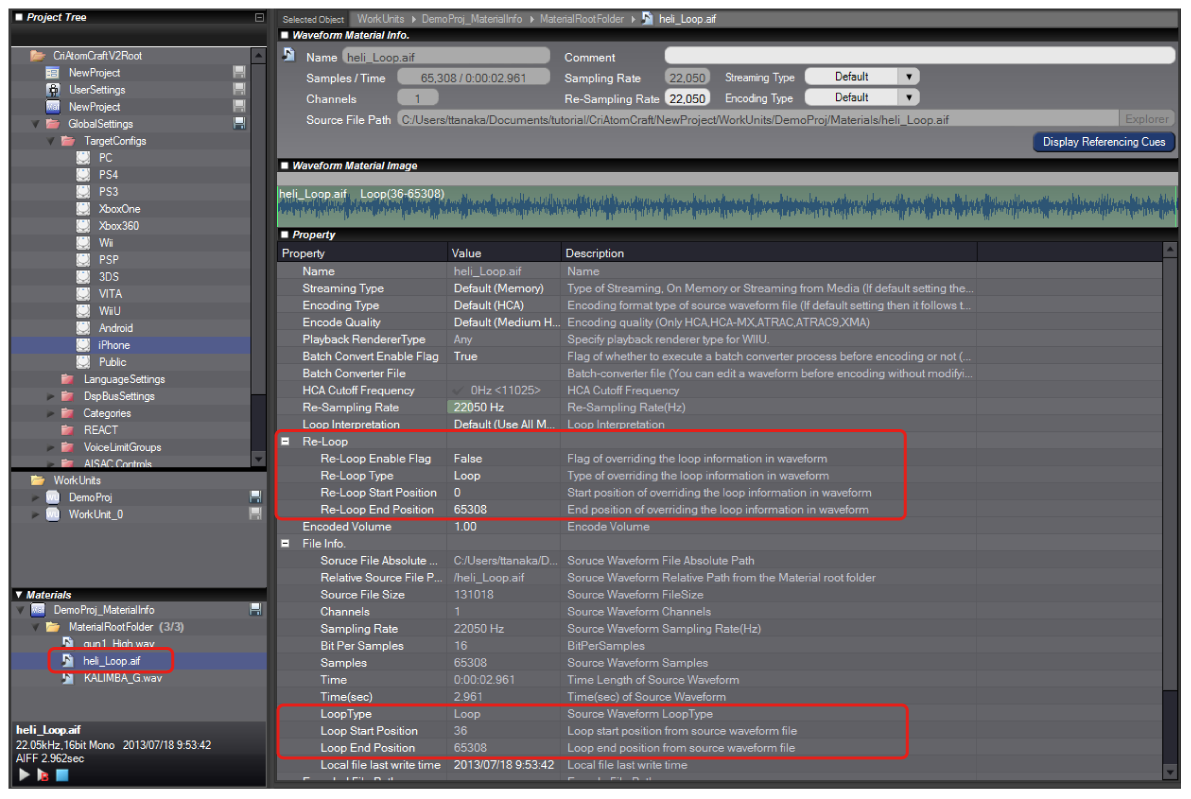Click the play-with-B preview icon
1191x799 pixels.
[43, 775]
